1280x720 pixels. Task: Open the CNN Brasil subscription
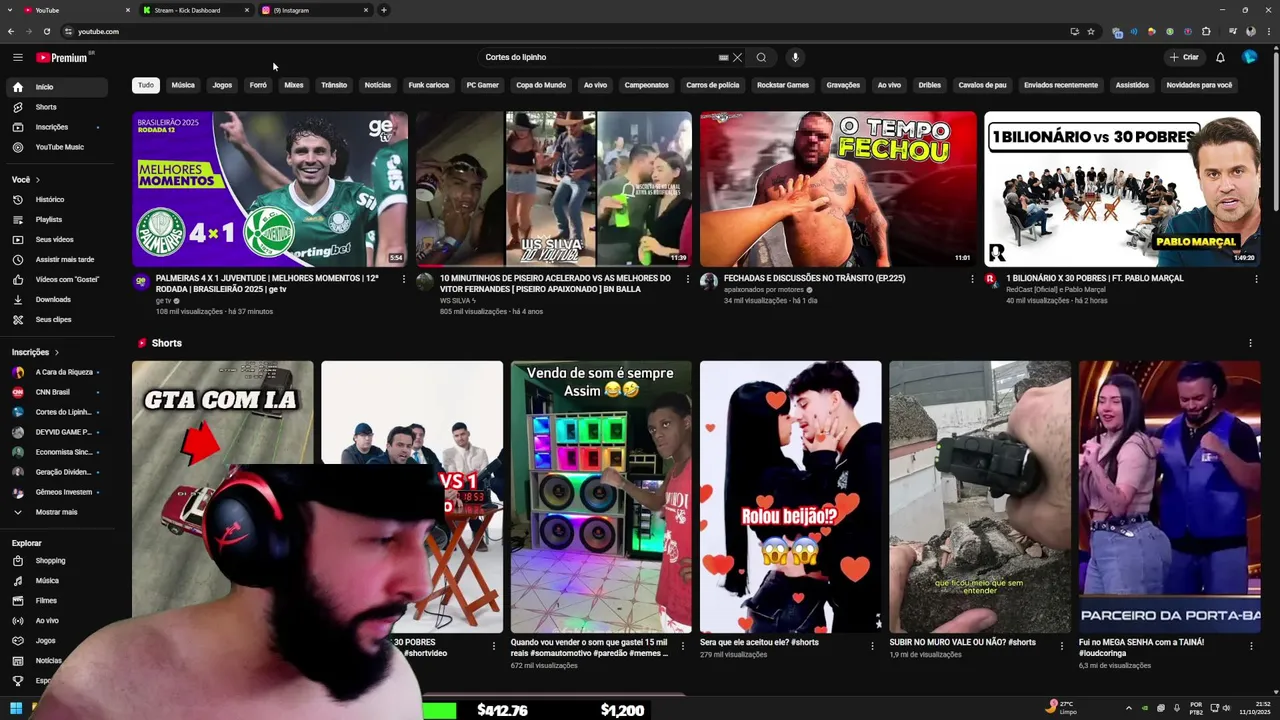click(x=55, y=392)
